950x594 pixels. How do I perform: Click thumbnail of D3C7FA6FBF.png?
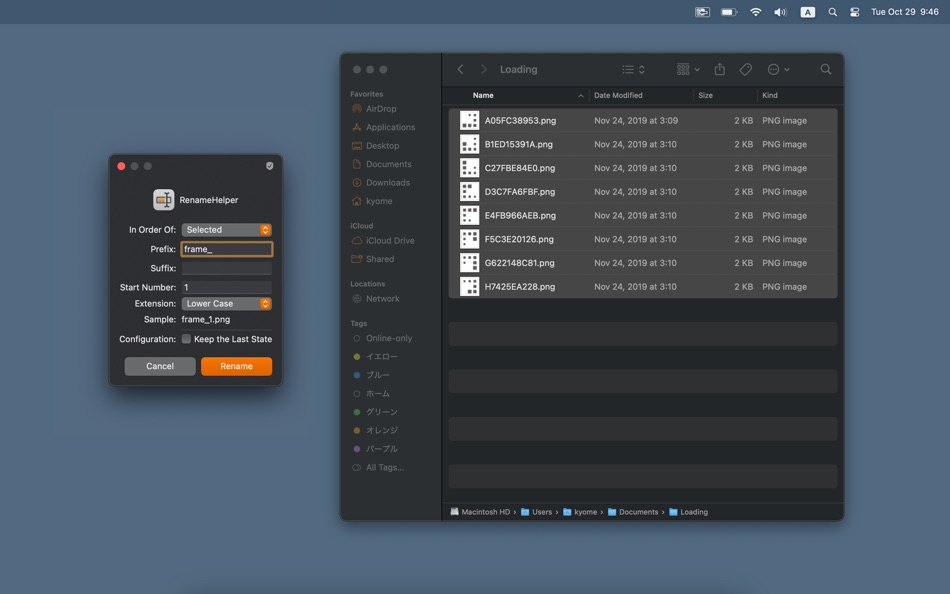pyautogui.click(x=470, y=192)
